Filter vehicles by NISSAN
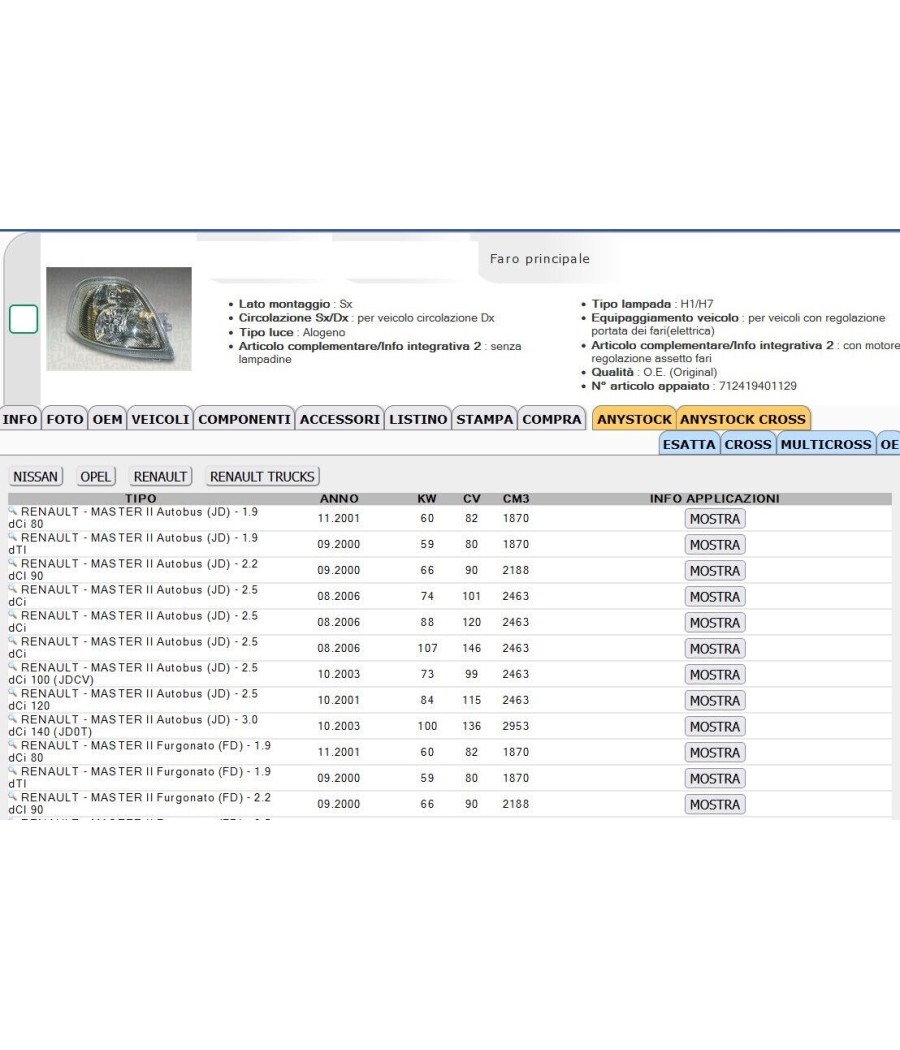The height and width of the screenshot is (1050, 900). 35,477
